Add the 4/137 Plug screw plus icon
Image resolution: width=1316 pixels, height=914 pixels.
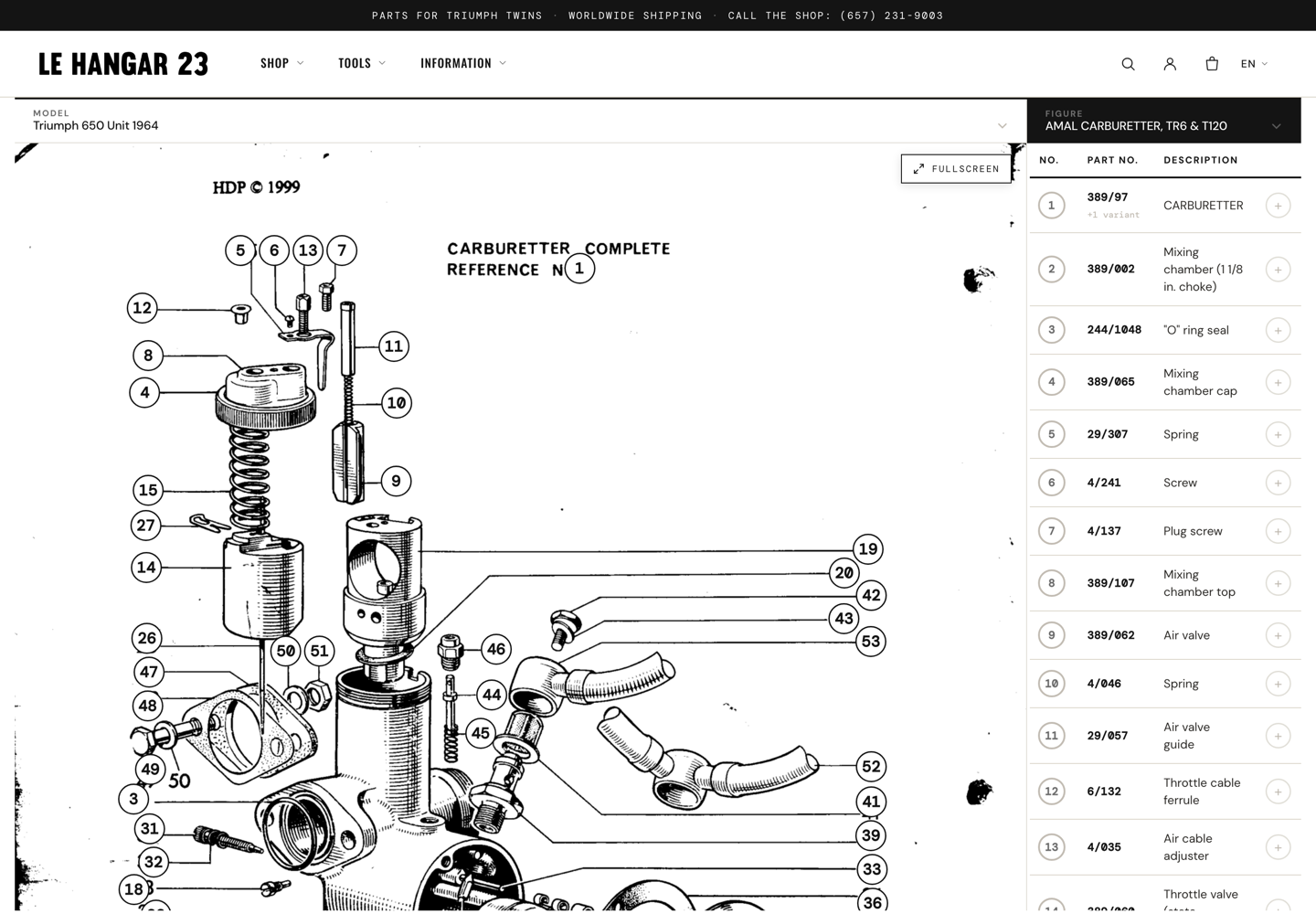1278,531
